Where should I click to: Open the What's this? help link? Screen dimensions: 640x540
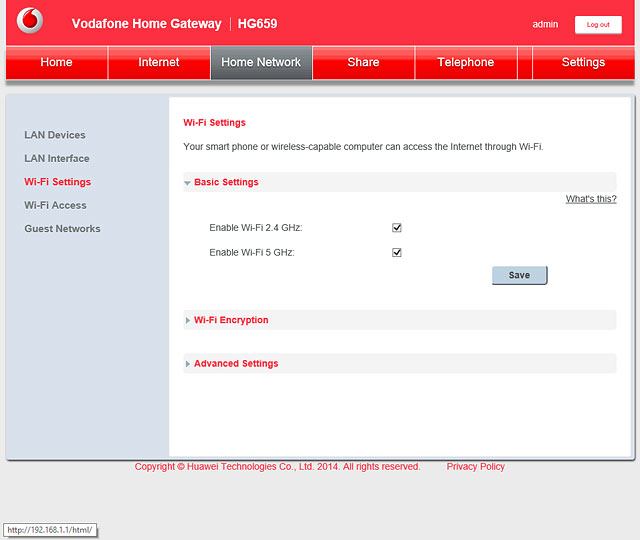pos(591,199)
